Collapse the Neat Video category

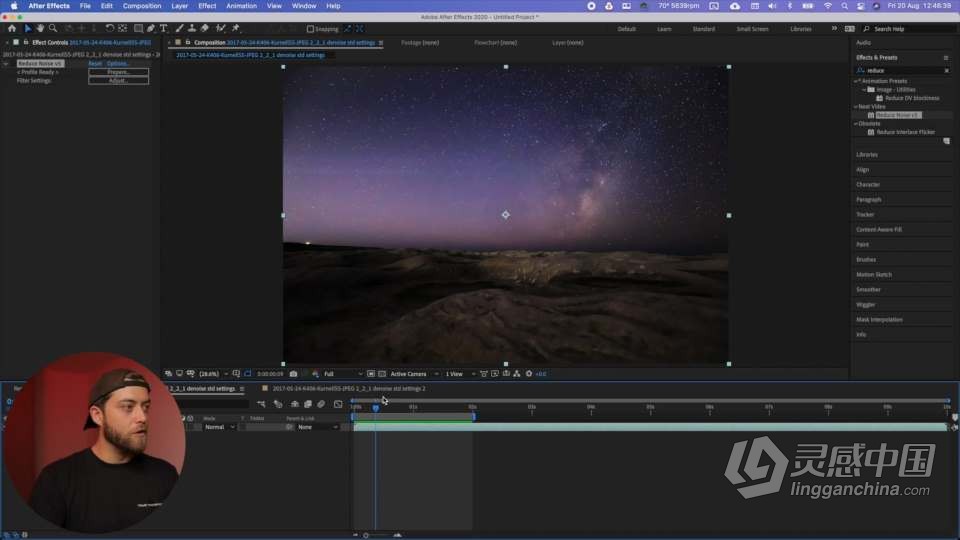856,107
